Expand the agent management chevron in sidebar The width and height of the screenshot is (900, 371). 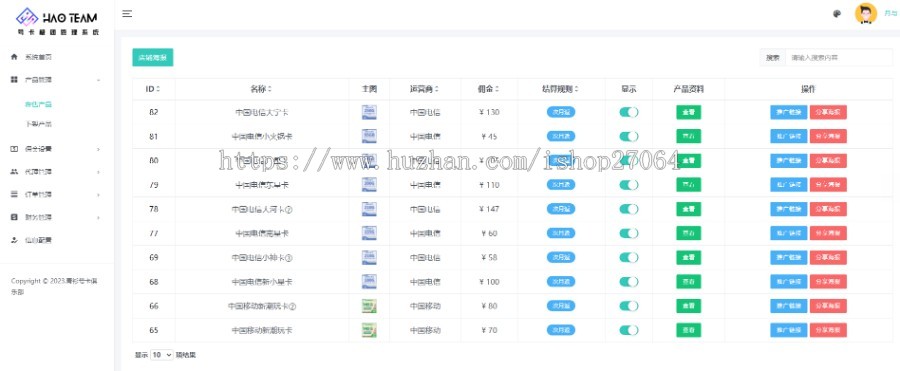click(99, 172)
